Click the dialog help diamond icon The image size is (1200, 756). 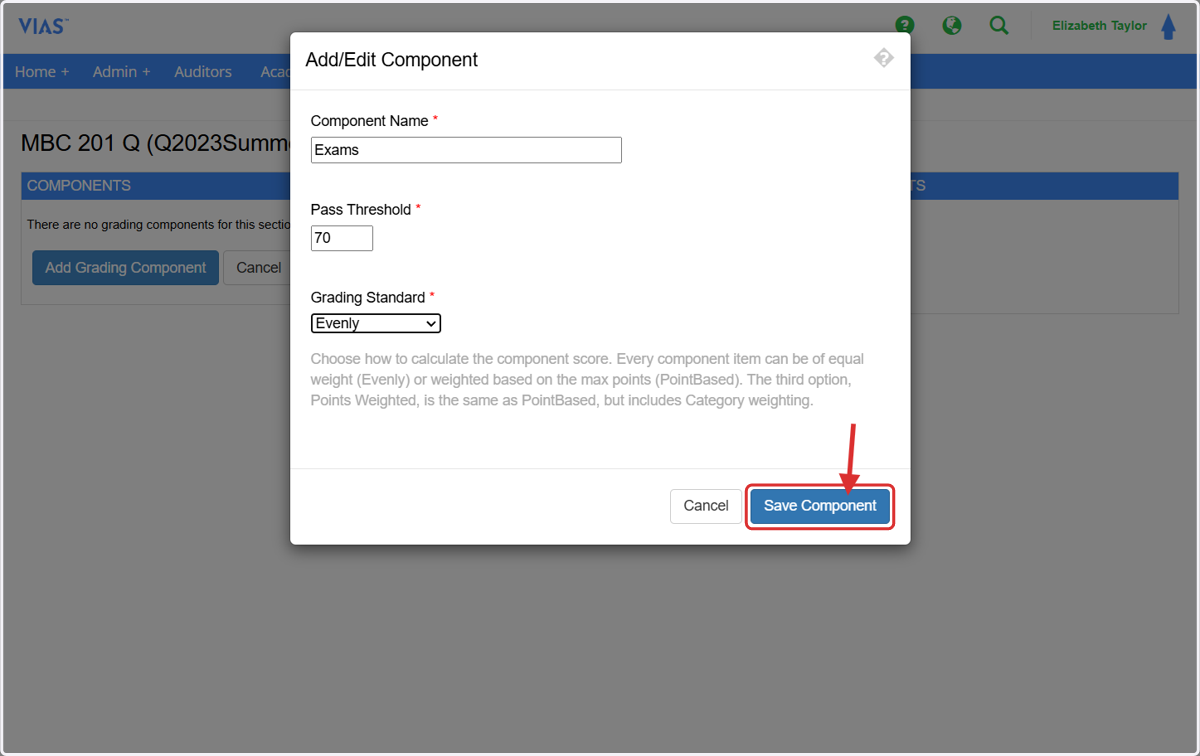883,58
